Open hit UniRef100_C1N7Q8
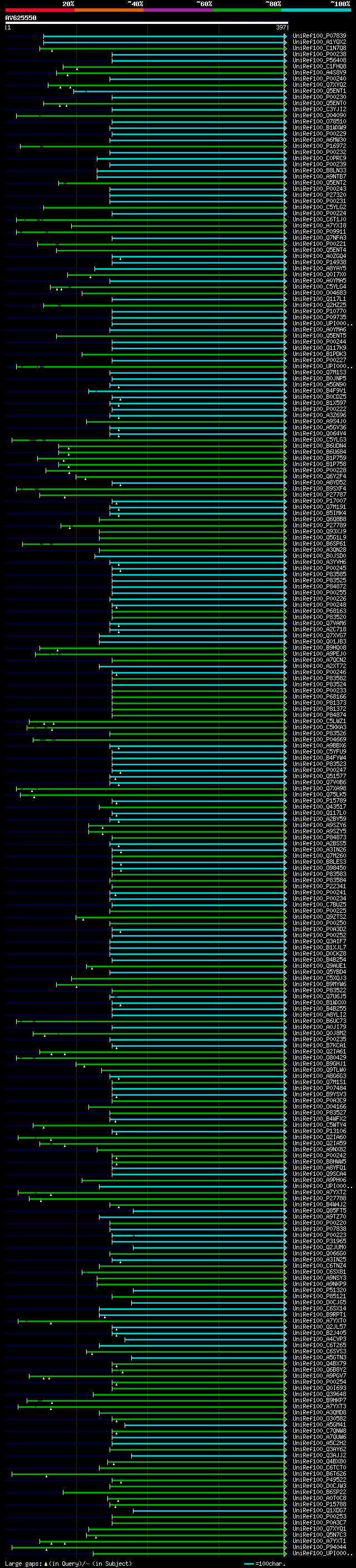This screenshot has width=356, height=1568. (319, 48)
